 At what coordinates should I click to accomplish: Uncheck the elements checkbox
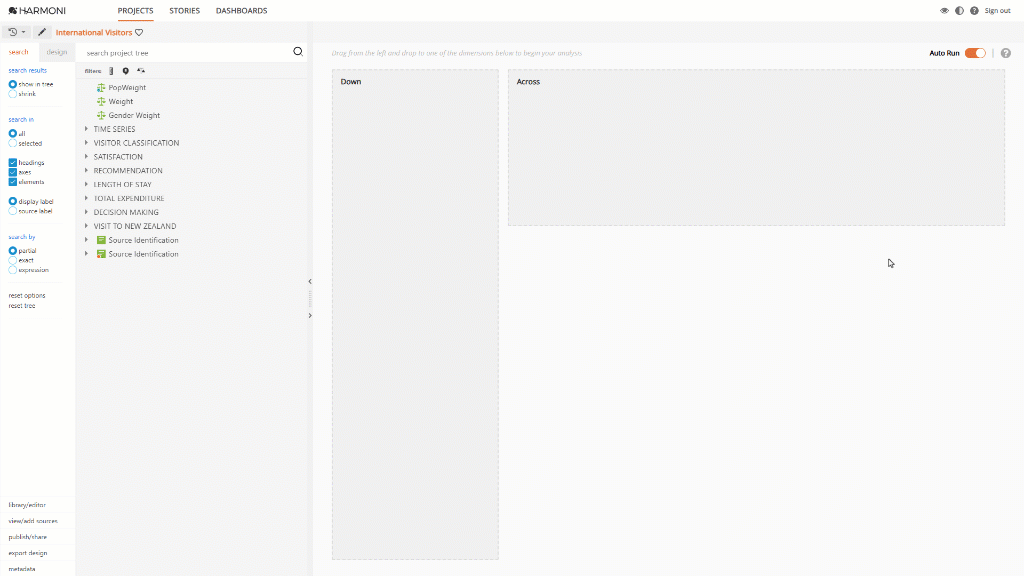click(12, 182)
